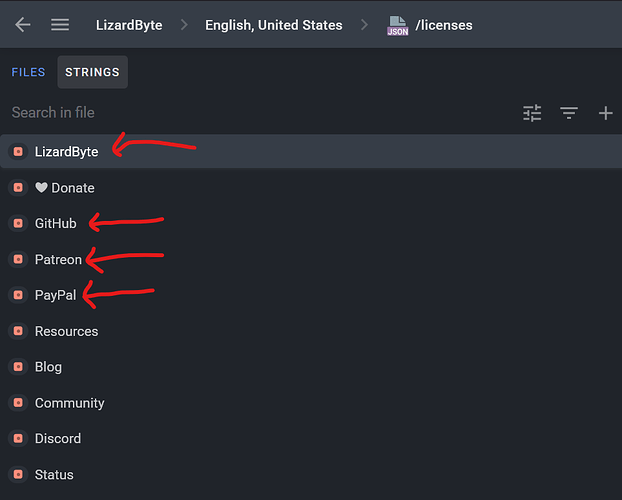The height and width of the screenshot is (500, 622).
Task: Click the plus add string icon
Action: coord(605,113)
